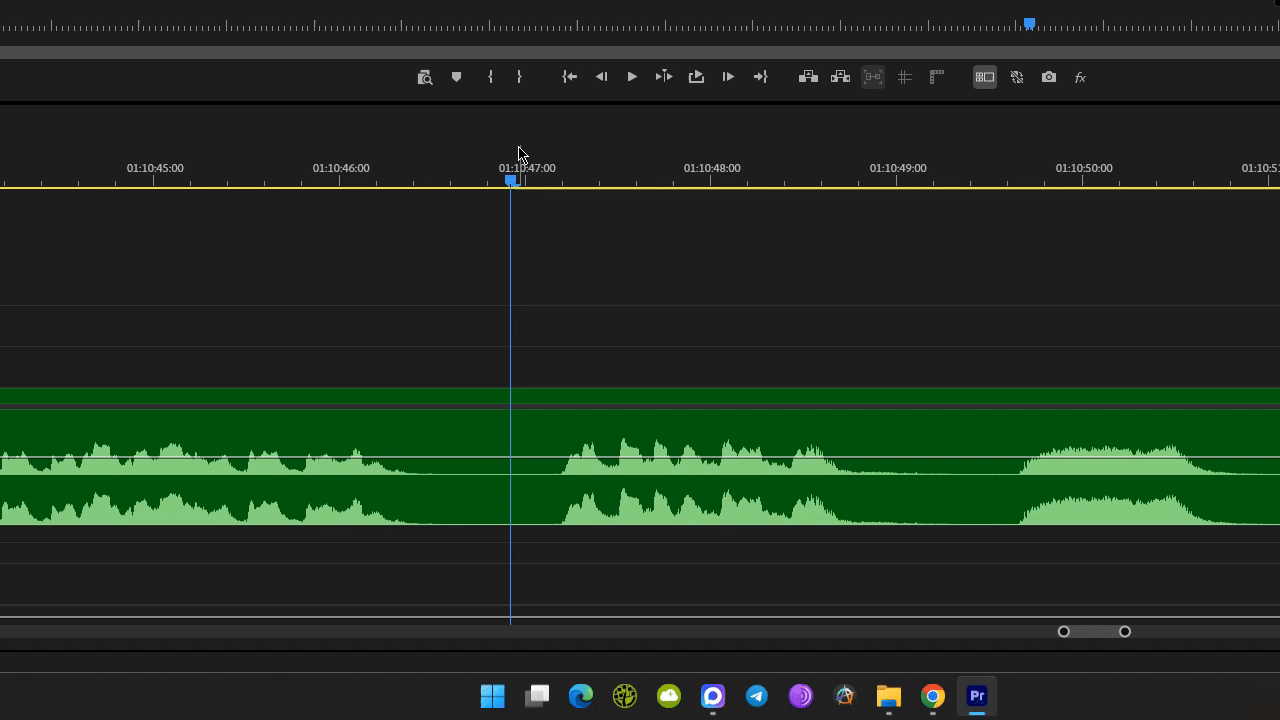Image resolution: width=1280 pixels, height=720 pixels.
Task: Toggle the Safe Margins grid icon
Action: tap(905, 77)
